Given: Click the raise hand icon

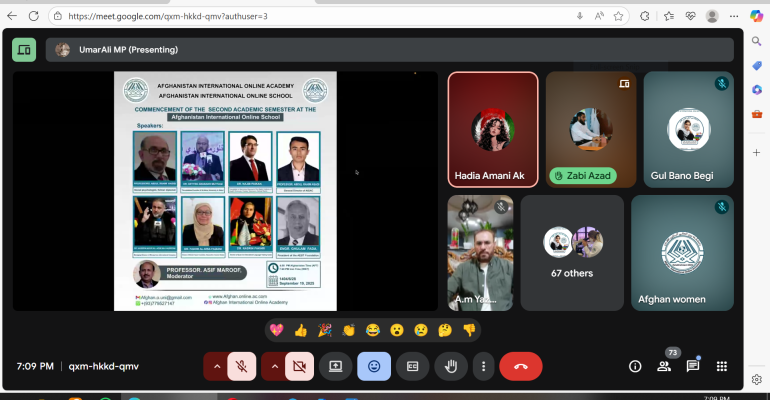Looking at the screenshot, I should (451, 366).
